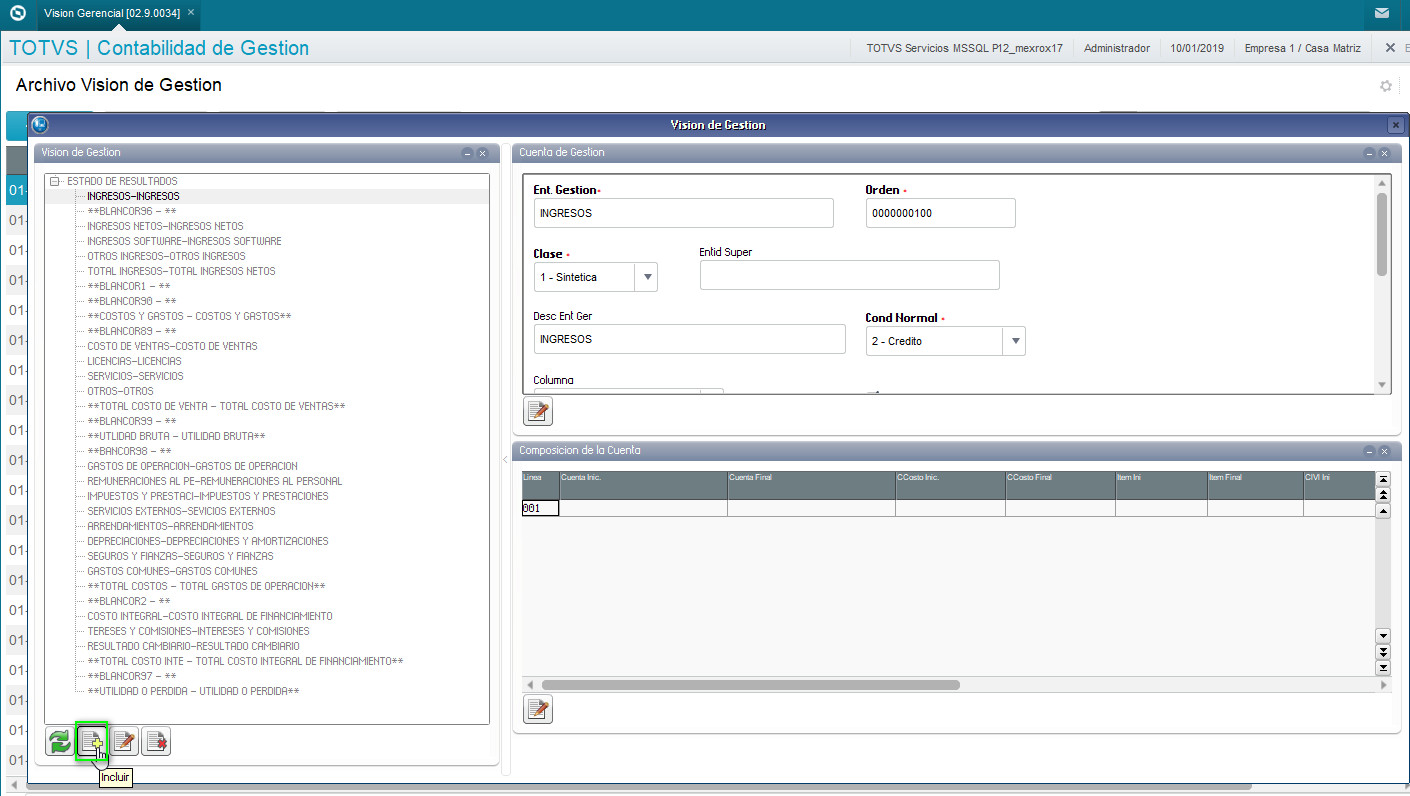This screenshot has height=796, width=1410.
Task: Click single up arrow in grid scroll controls
Action: point(1384,511)
